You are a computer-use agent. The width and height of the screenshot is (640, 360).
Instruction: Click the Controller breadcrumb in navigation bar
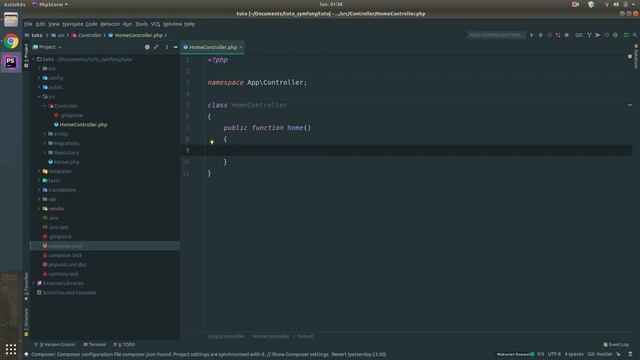(x=90, y=36)
